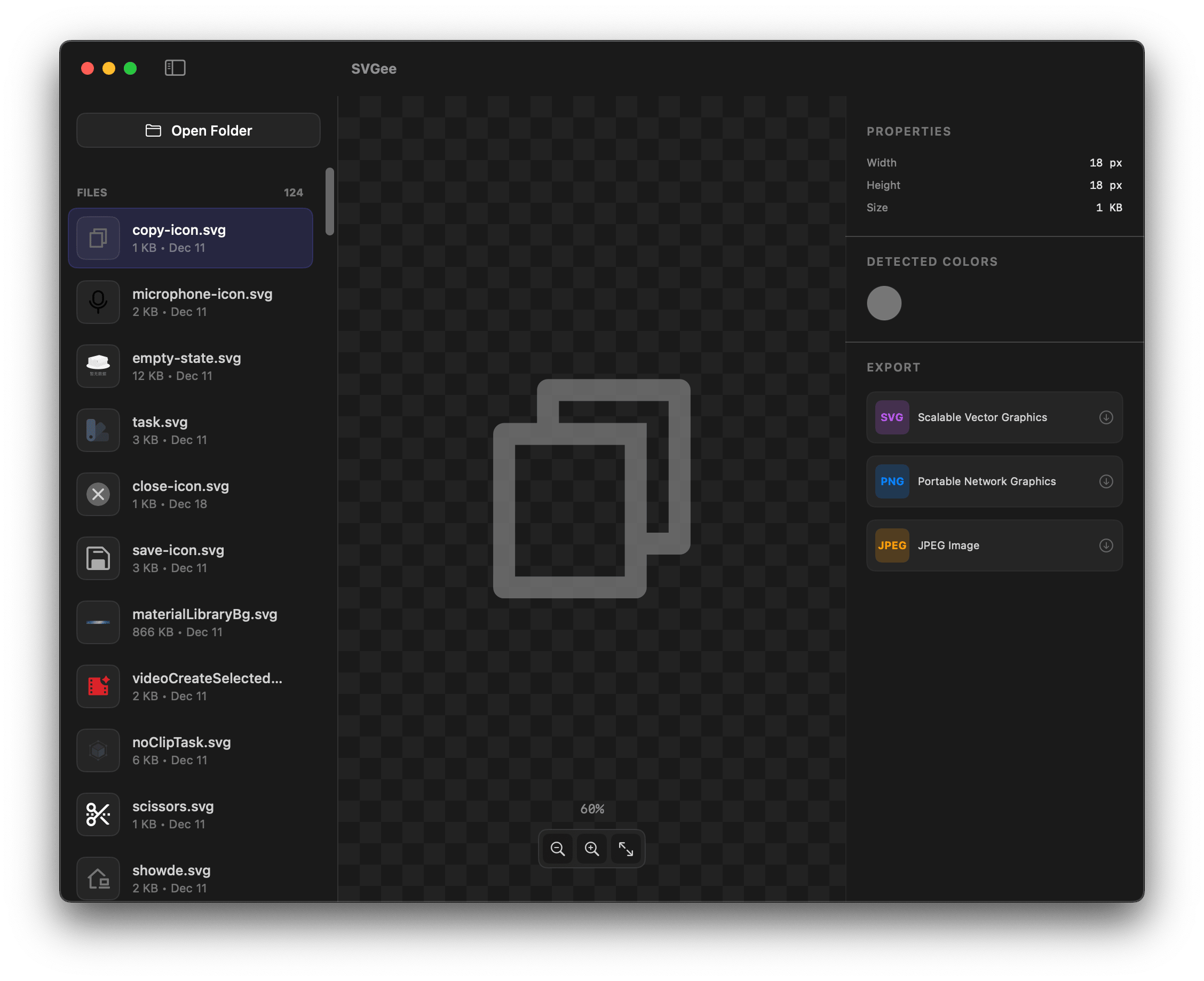This screenshot has height=981, width=1204.
Task: Click the fit-to-screen expand icon
Action: [x=626, y=848]
